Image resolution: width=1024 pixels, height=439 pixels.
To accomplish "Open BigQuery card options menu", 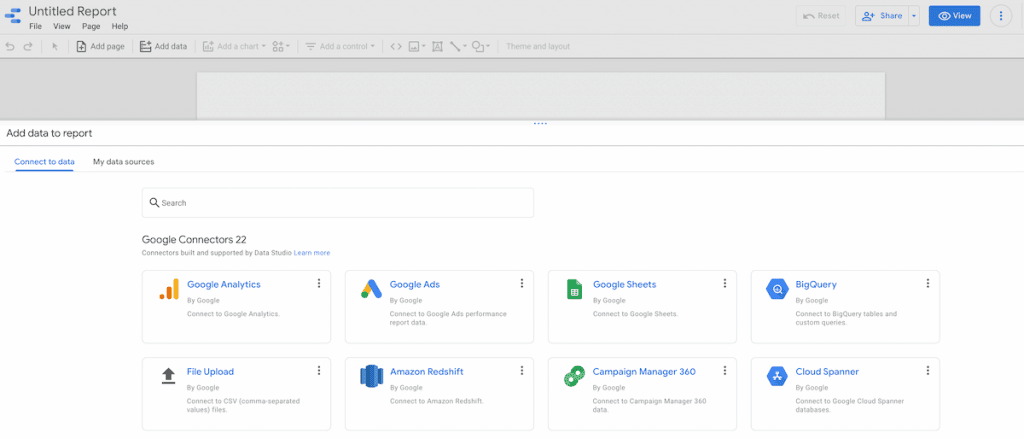I will tap(928, 283).
